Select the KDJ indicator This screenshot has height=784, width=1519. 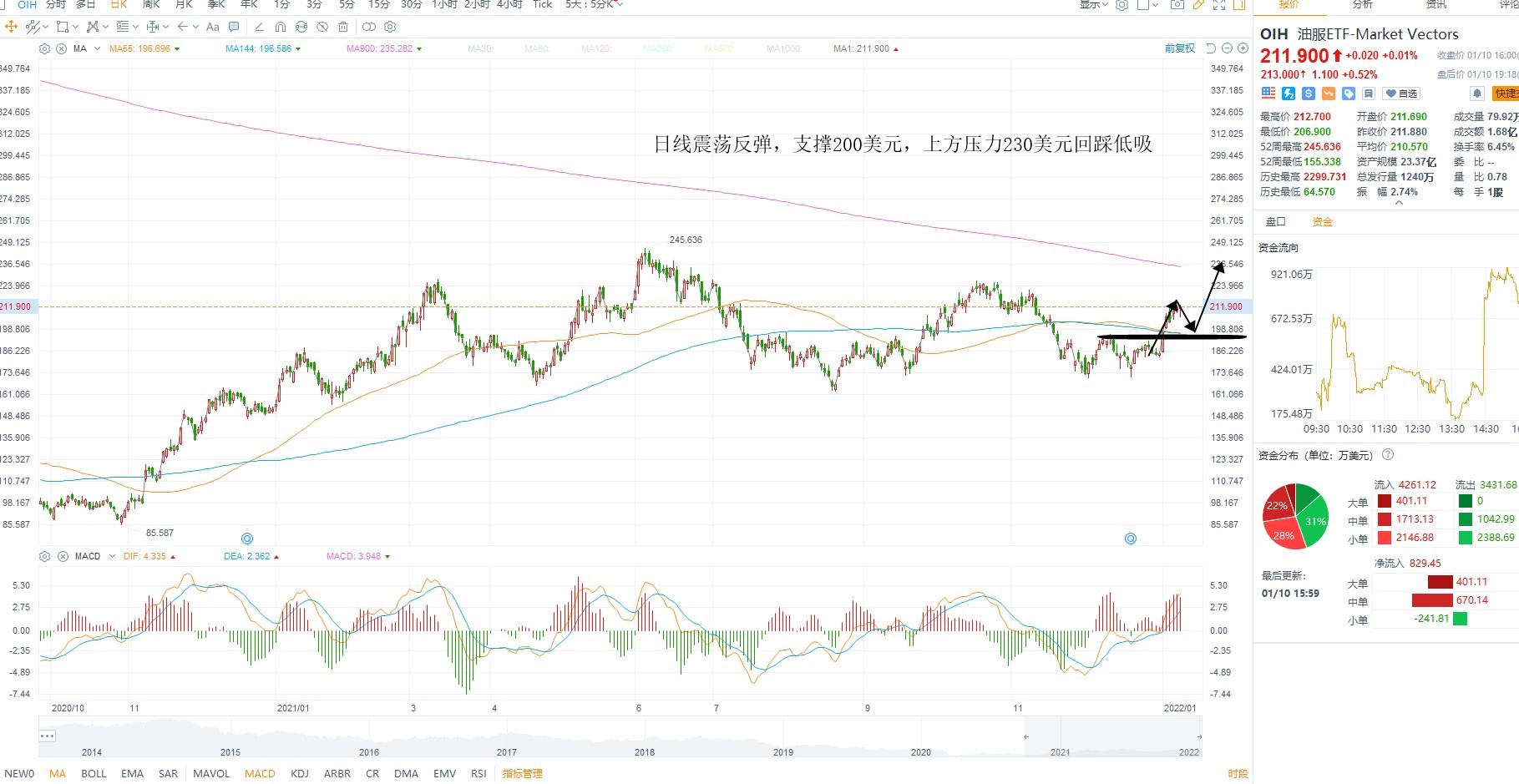tap(300, 774)
